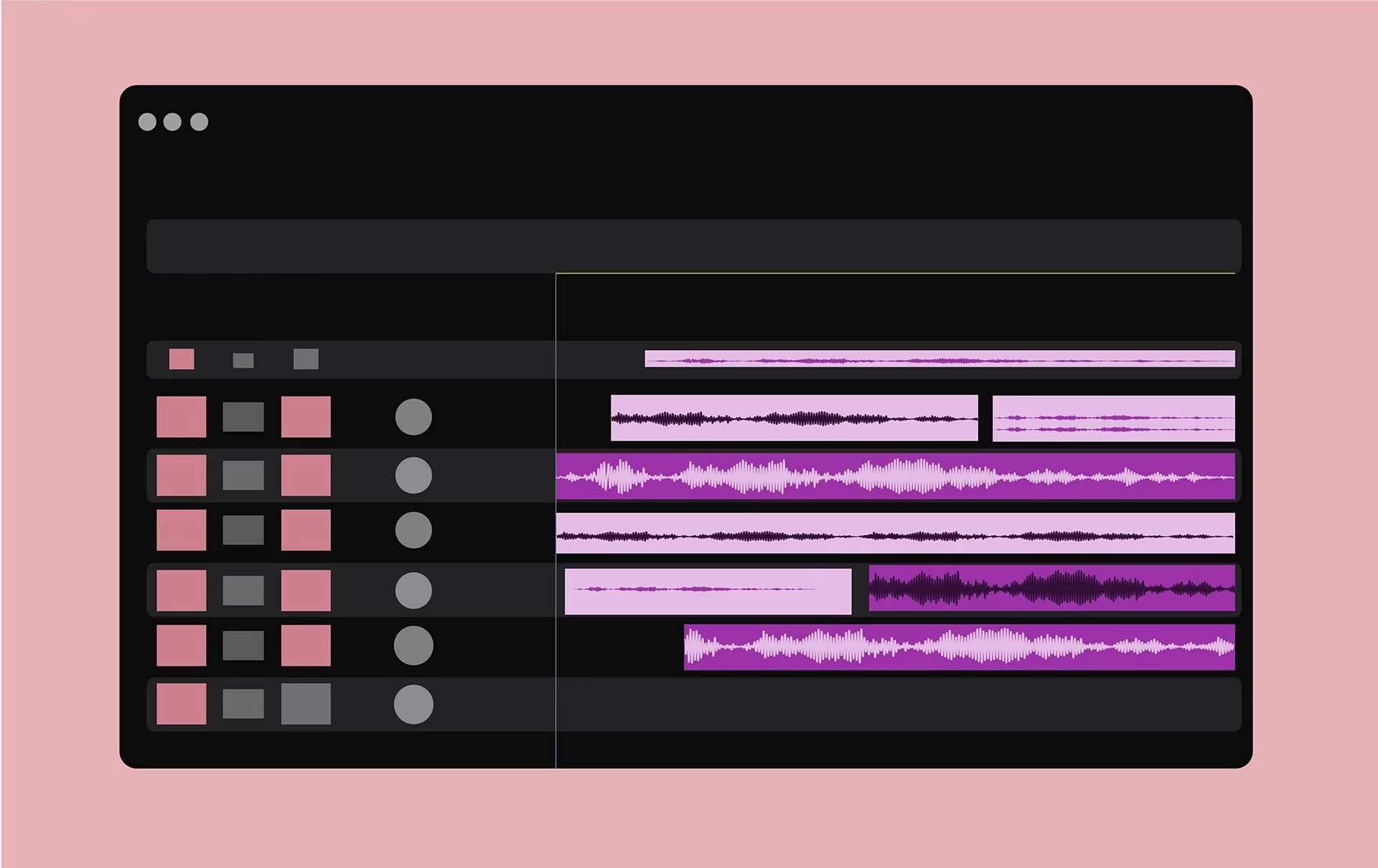Click first track's left pink square button
1378x868 pixels.
182,417
